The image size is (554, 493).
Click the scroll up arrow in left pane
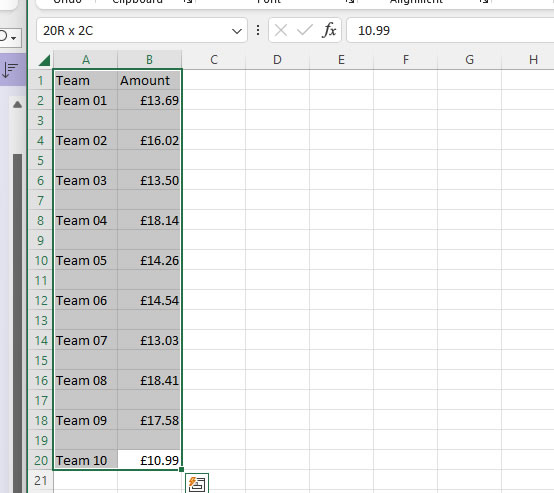(x=17, y=105)
